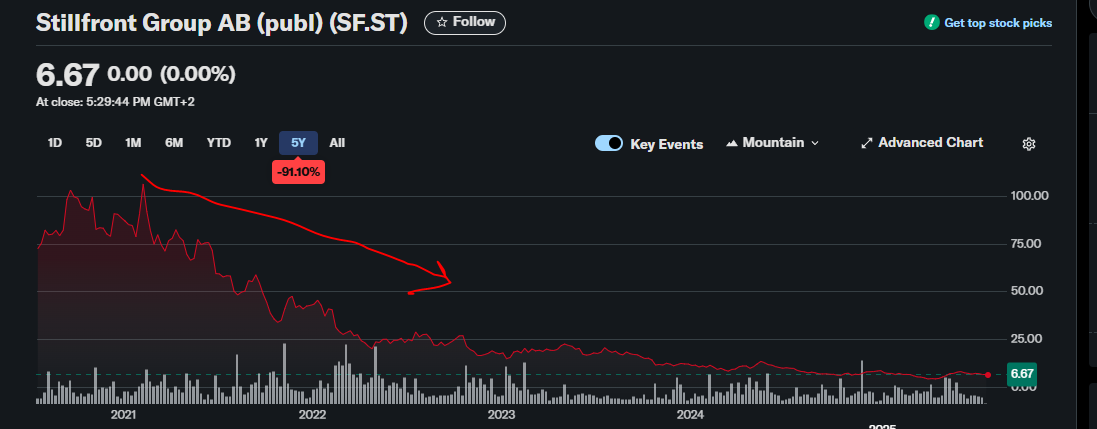Select the 5Y time range
The width and height of the screenshot is (1097, 429).
[299, 143]
